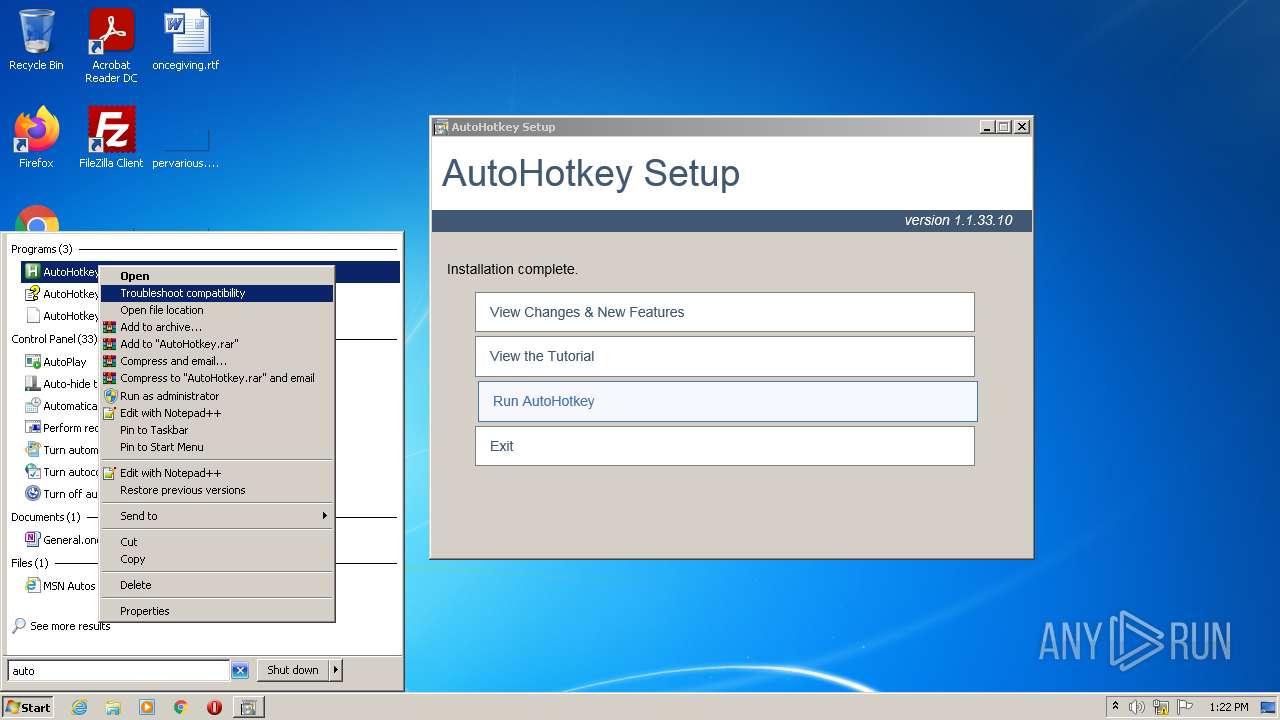Click in the 'auto' search field
The height and width of the screenshot is (720, 1280).
pos(118,671)
